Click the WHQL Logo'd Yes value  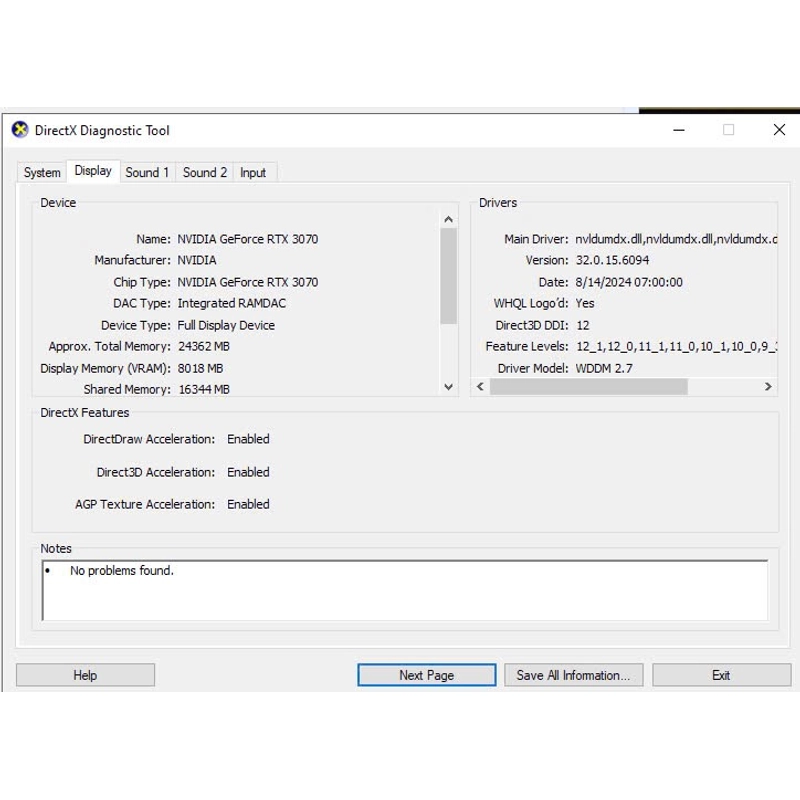point(585,303)
